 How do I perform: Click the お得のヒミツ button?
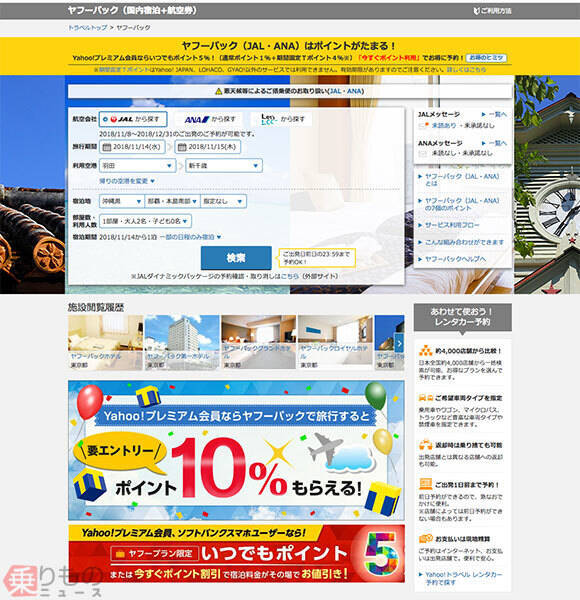[x=486, y=58]
